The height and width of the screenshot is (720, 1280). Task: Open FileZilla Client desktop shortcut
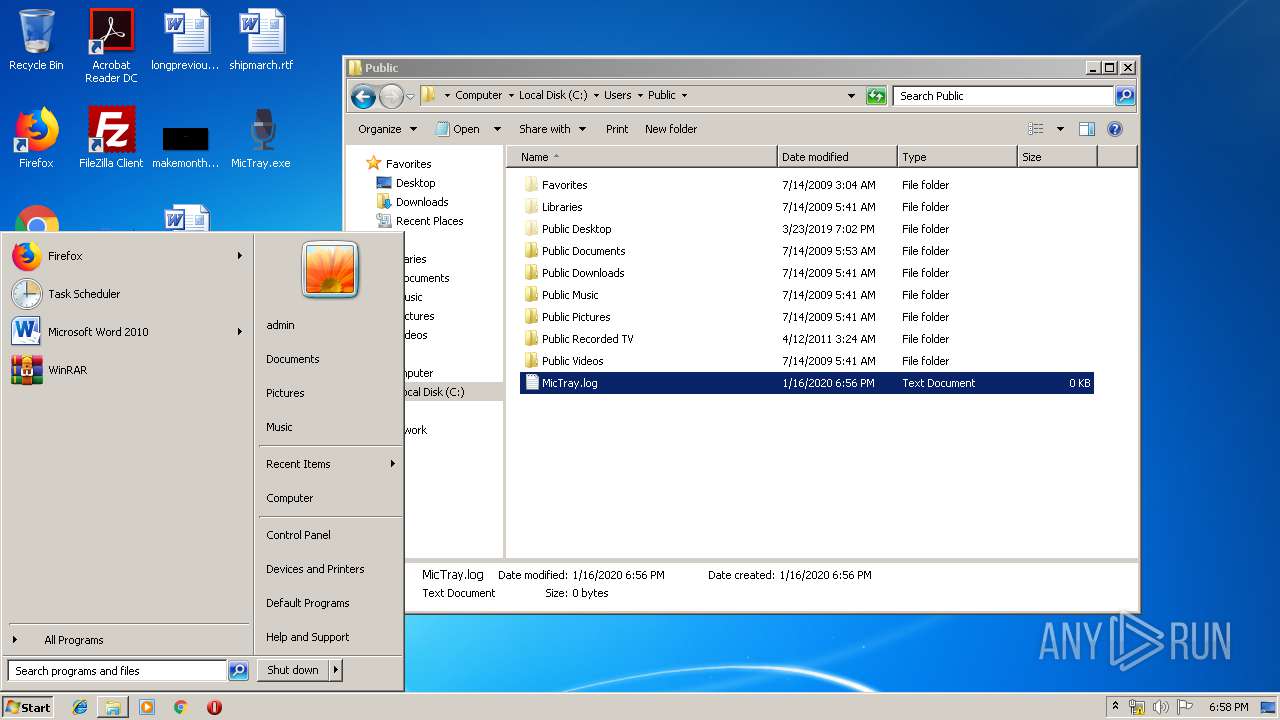(111, 138)
